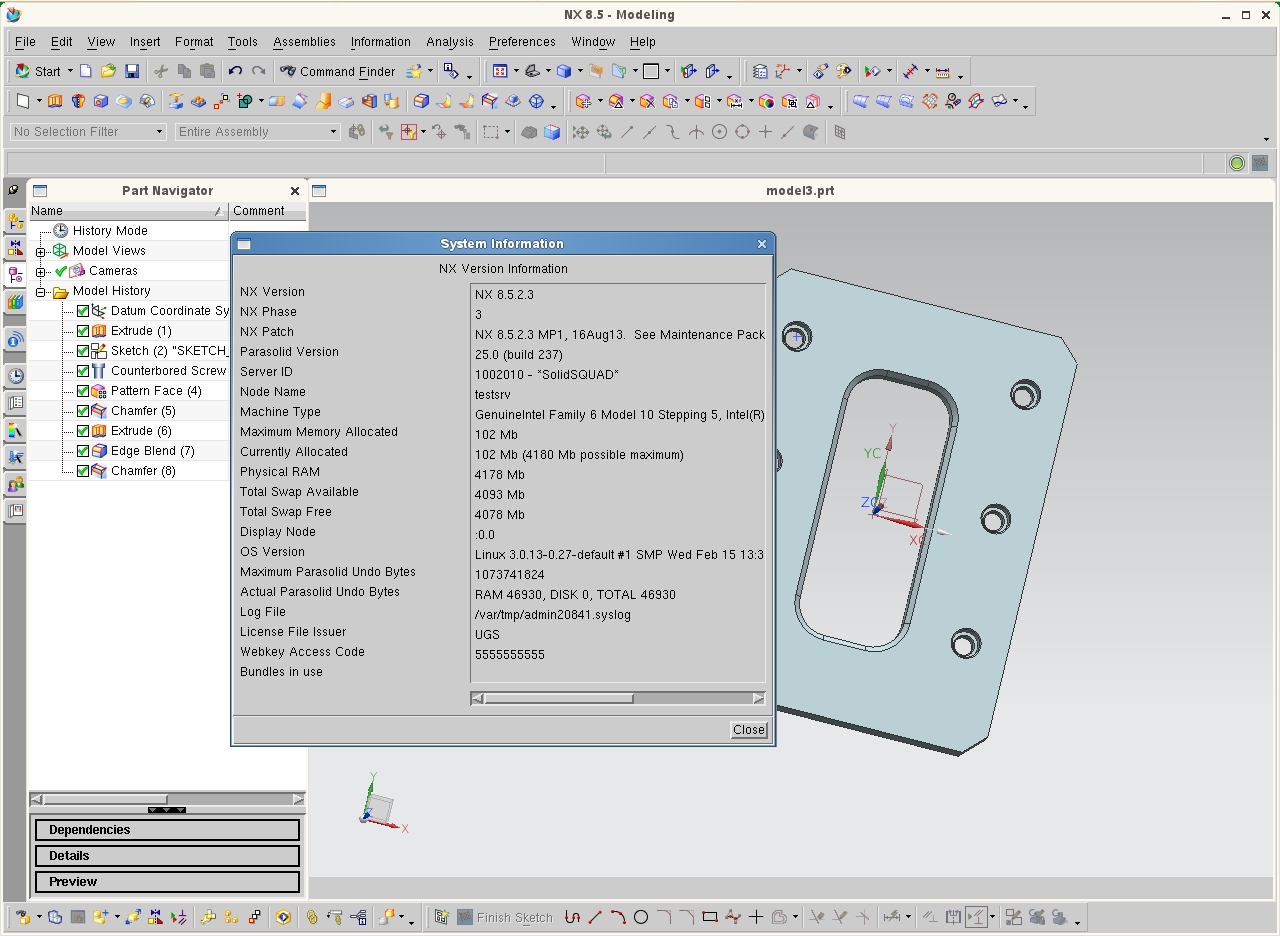
Task: Click the History clock sidebar tab icon
Action: 15,376
